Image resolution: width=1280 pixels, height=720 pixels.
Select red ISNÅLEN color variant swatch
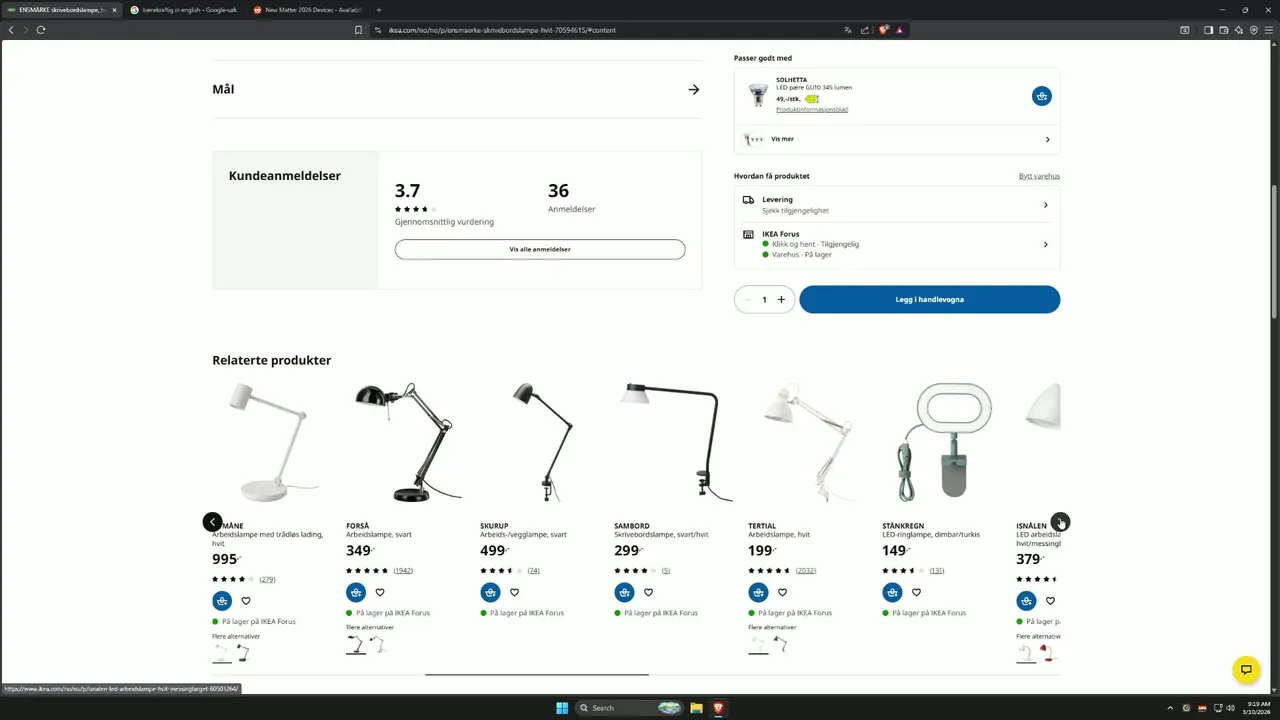[1048, 653]
